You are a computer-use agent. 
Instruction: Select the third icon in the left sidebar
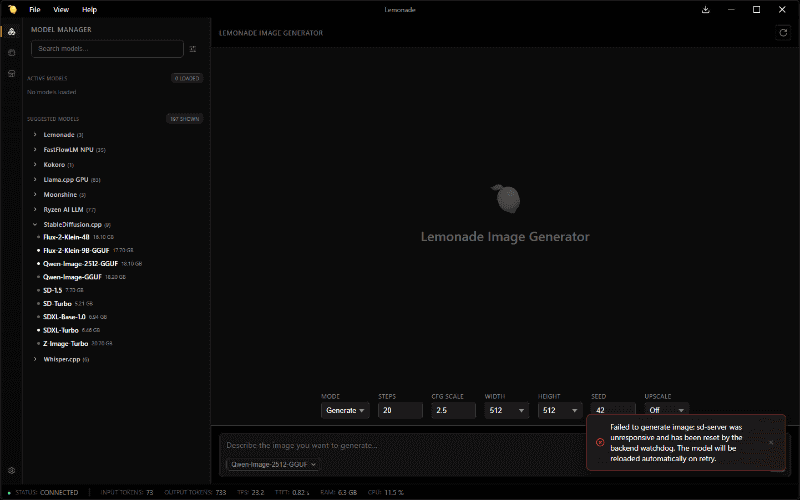tap(11, 73)
